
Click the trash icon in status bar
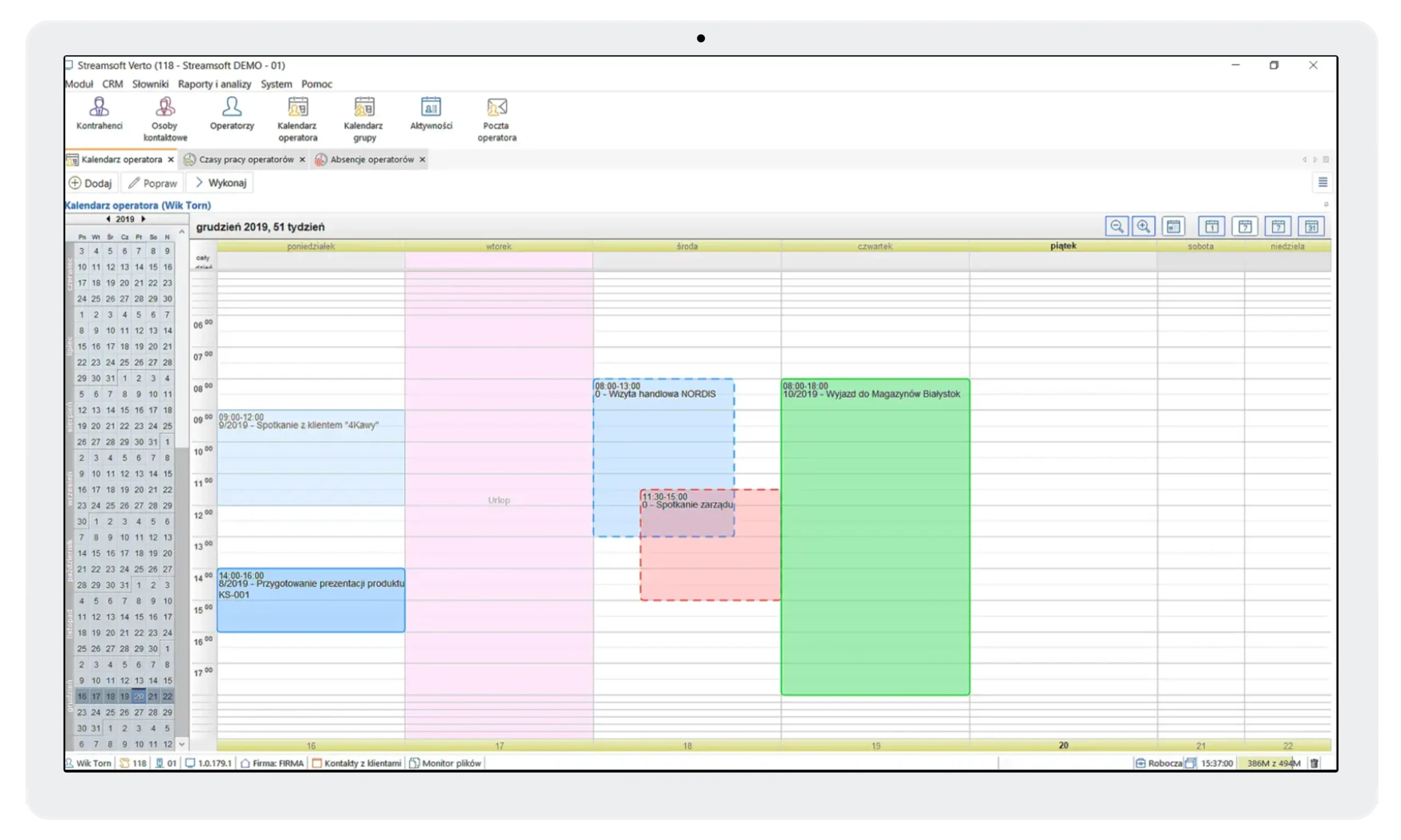tap(1314, 762)
